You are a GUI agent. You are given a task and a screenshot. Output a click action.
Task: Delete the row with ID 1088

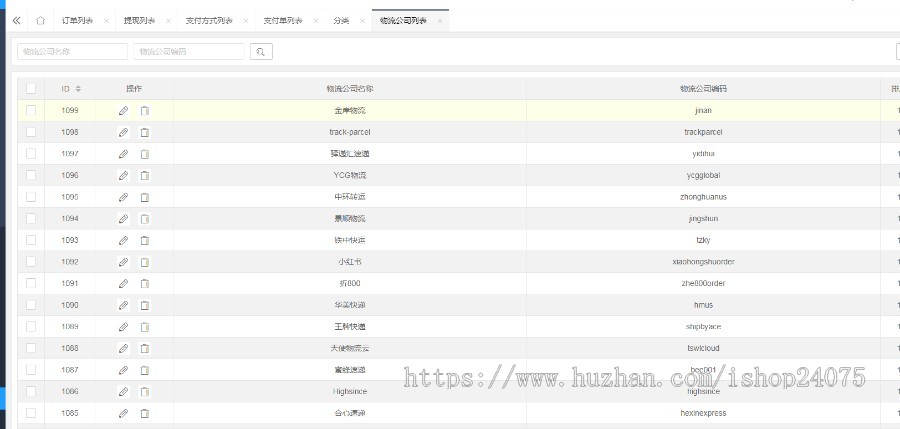click(145, 349)
